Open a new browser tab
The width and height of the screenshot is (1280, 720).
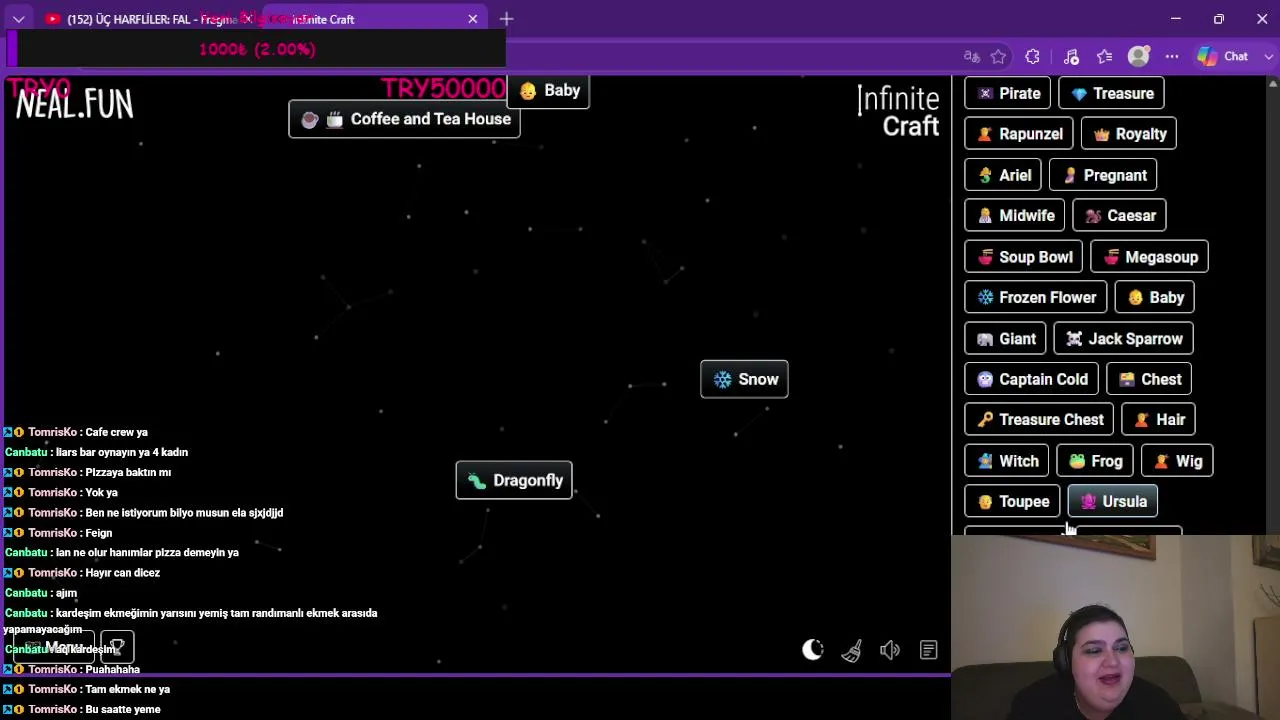tap(506, 19)
